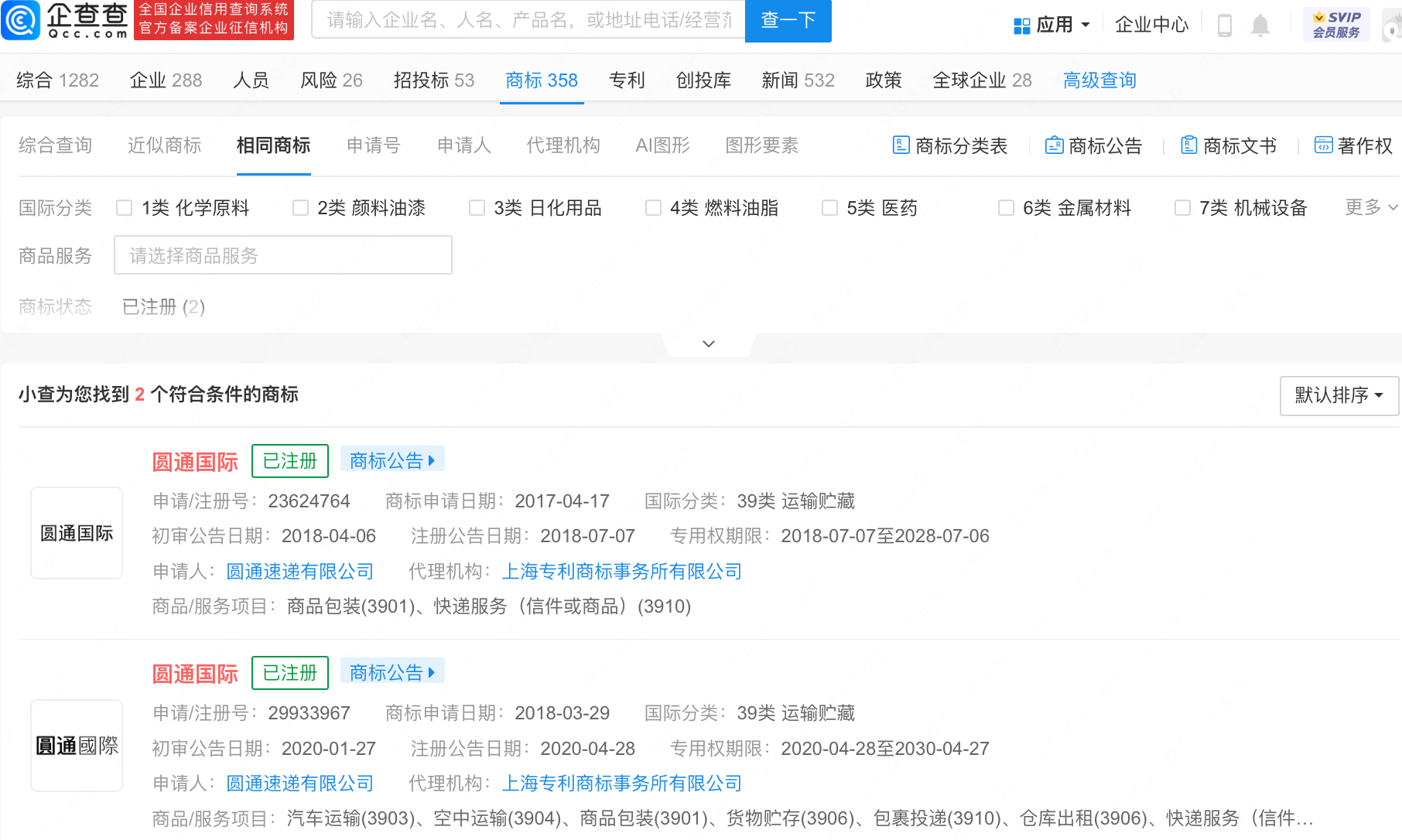Open 企业中心 in the header

1151,25
